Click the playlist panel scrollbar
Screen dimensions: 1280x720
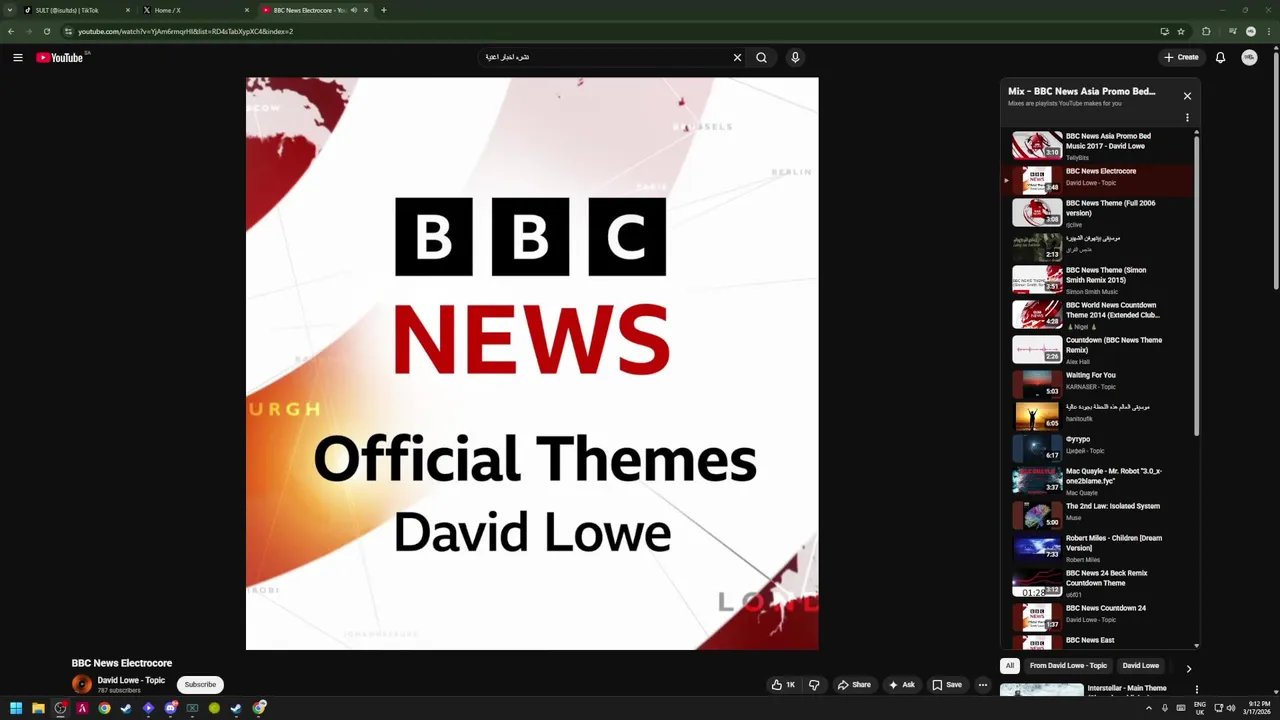[1196, 285]
